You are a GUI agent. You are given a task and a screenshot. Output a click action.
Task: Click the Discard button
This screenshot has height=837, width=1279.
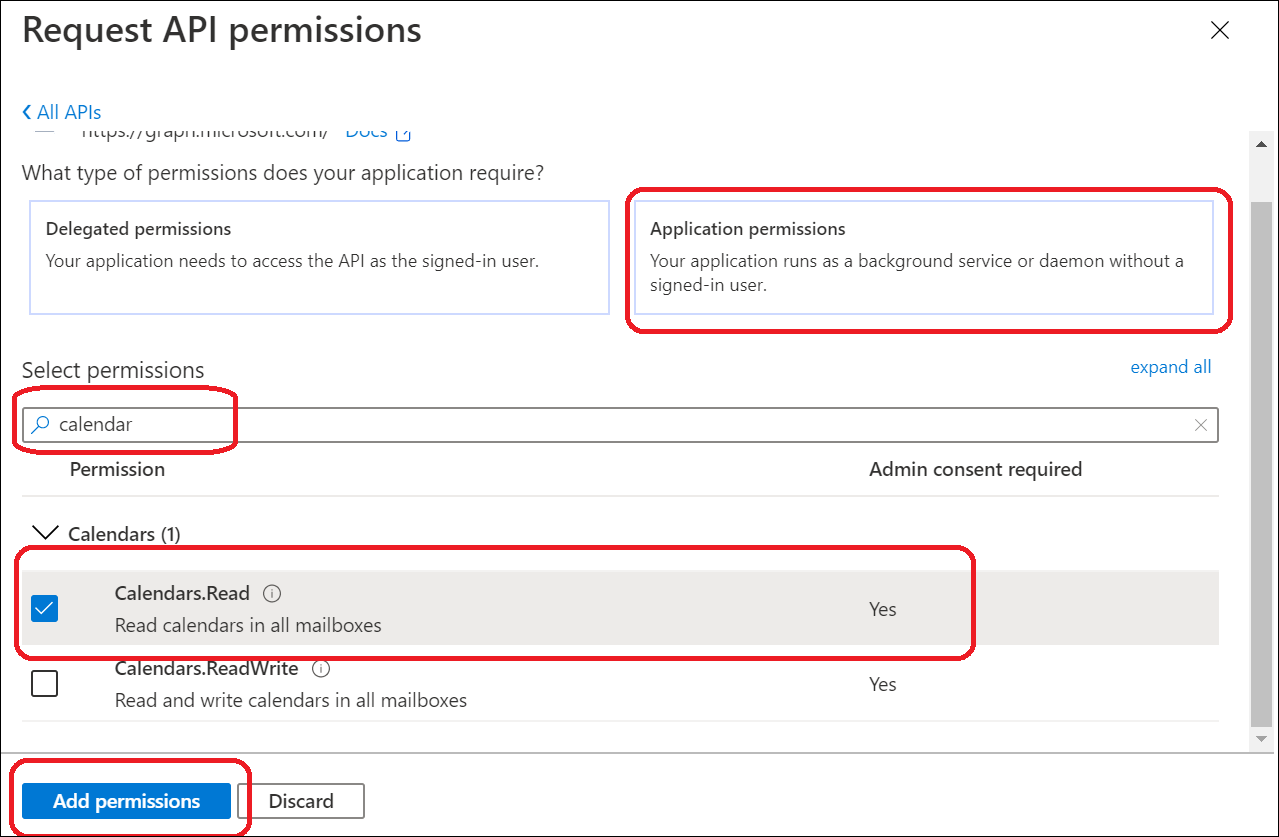pos(301,801)
